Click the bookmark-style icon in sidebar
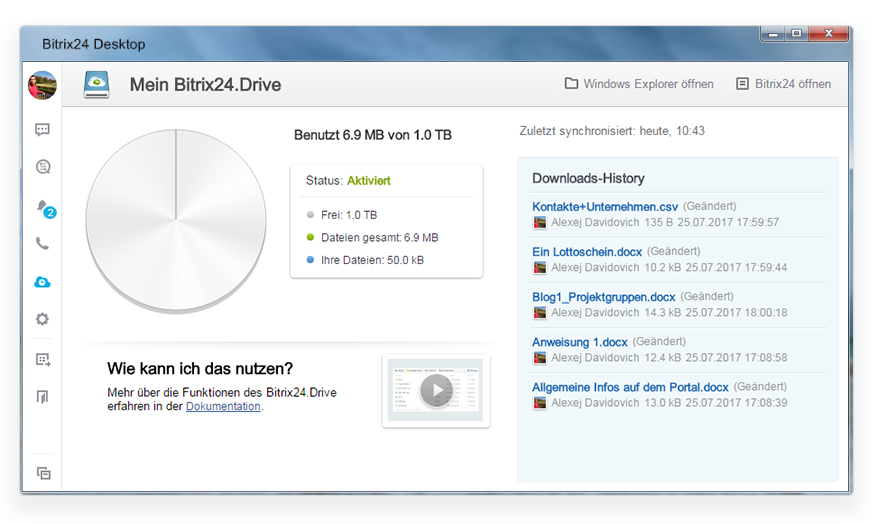The image size is (873, 524). click(42, 396)
